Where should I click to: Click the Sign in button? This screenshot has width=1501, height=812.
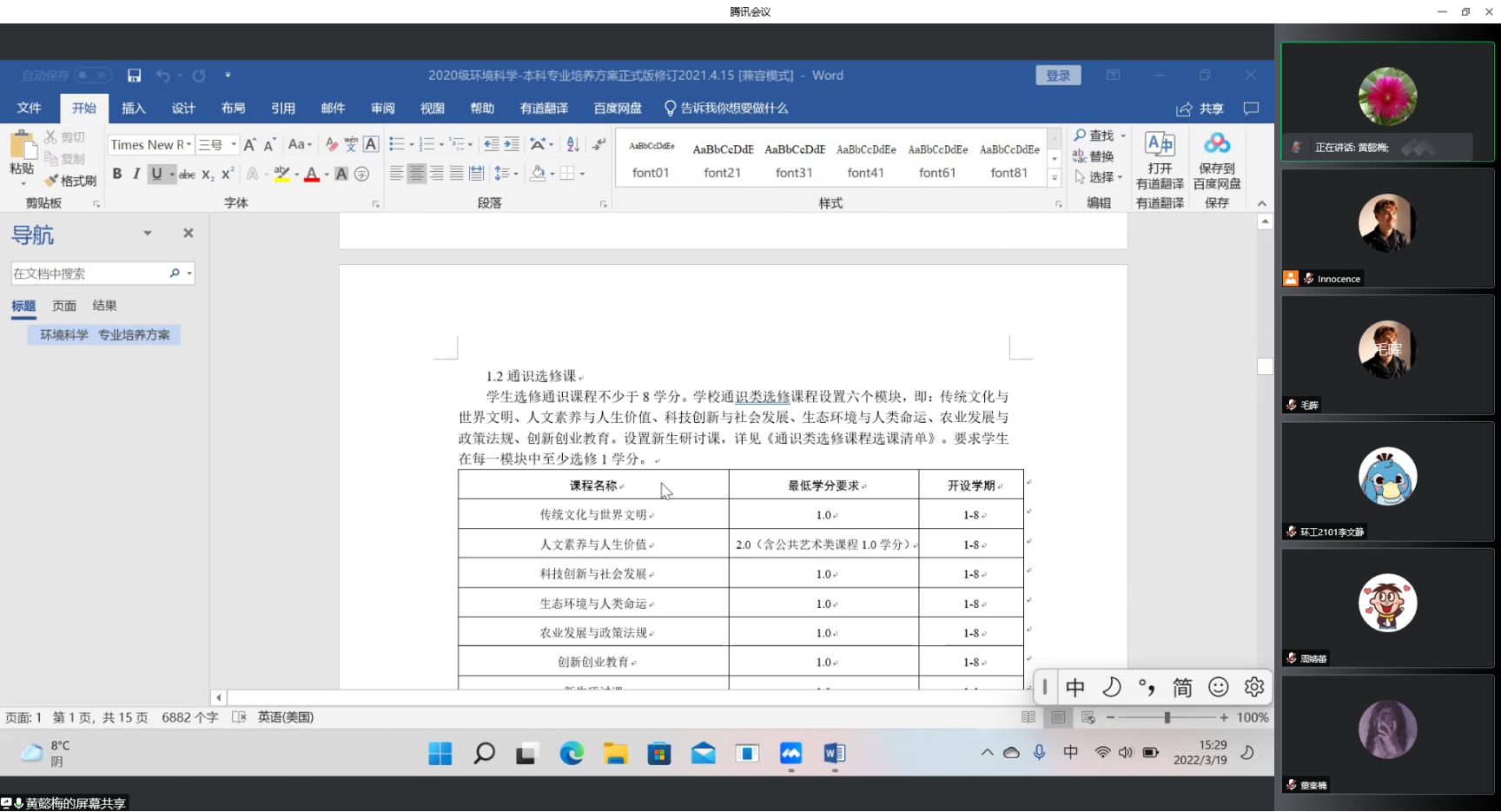[x=1058, y=76]
